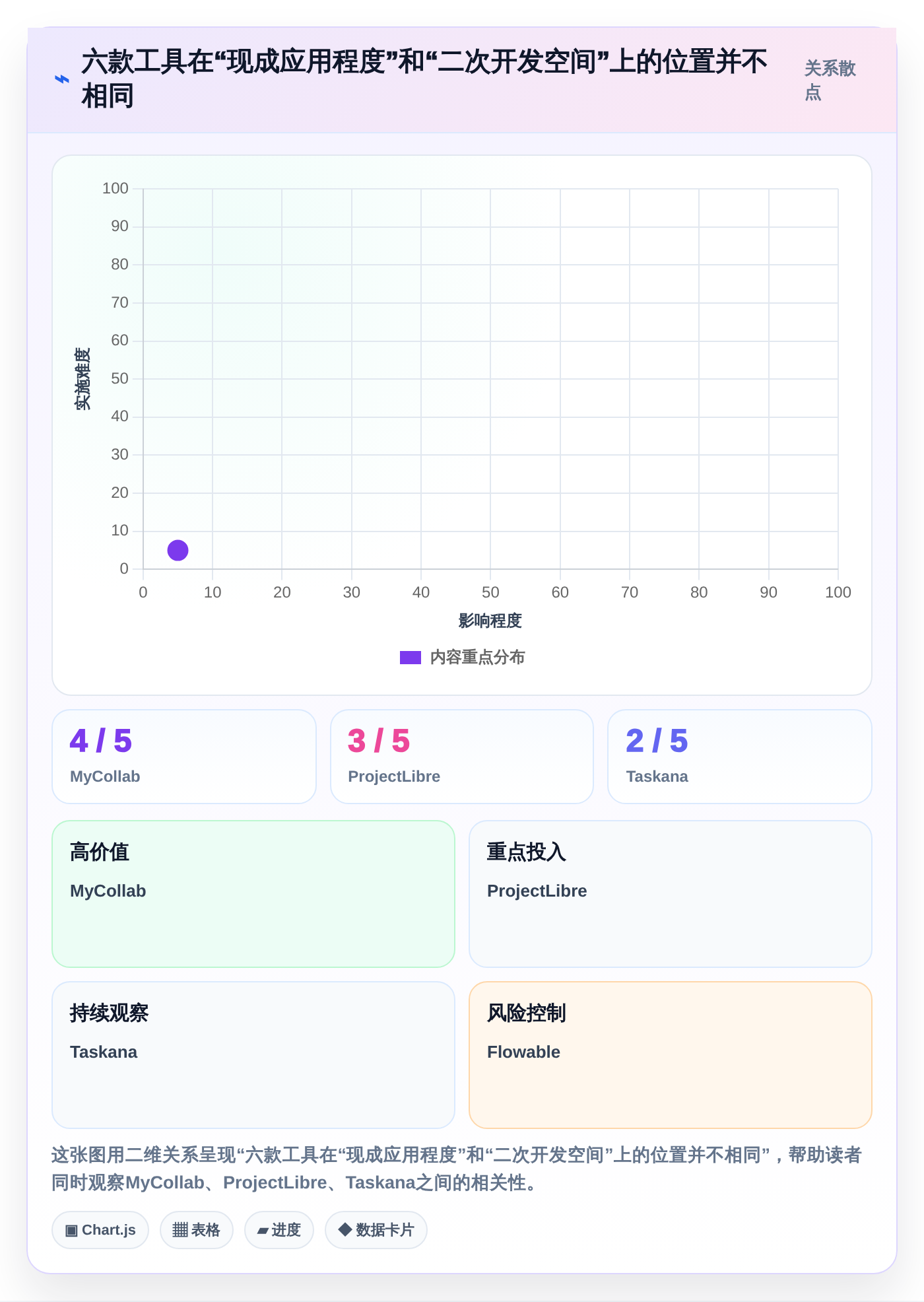Open the 3 / 5 ProjectLibre score card
This screenshot has width=924, height=1302.
click(x=462, y=757)
